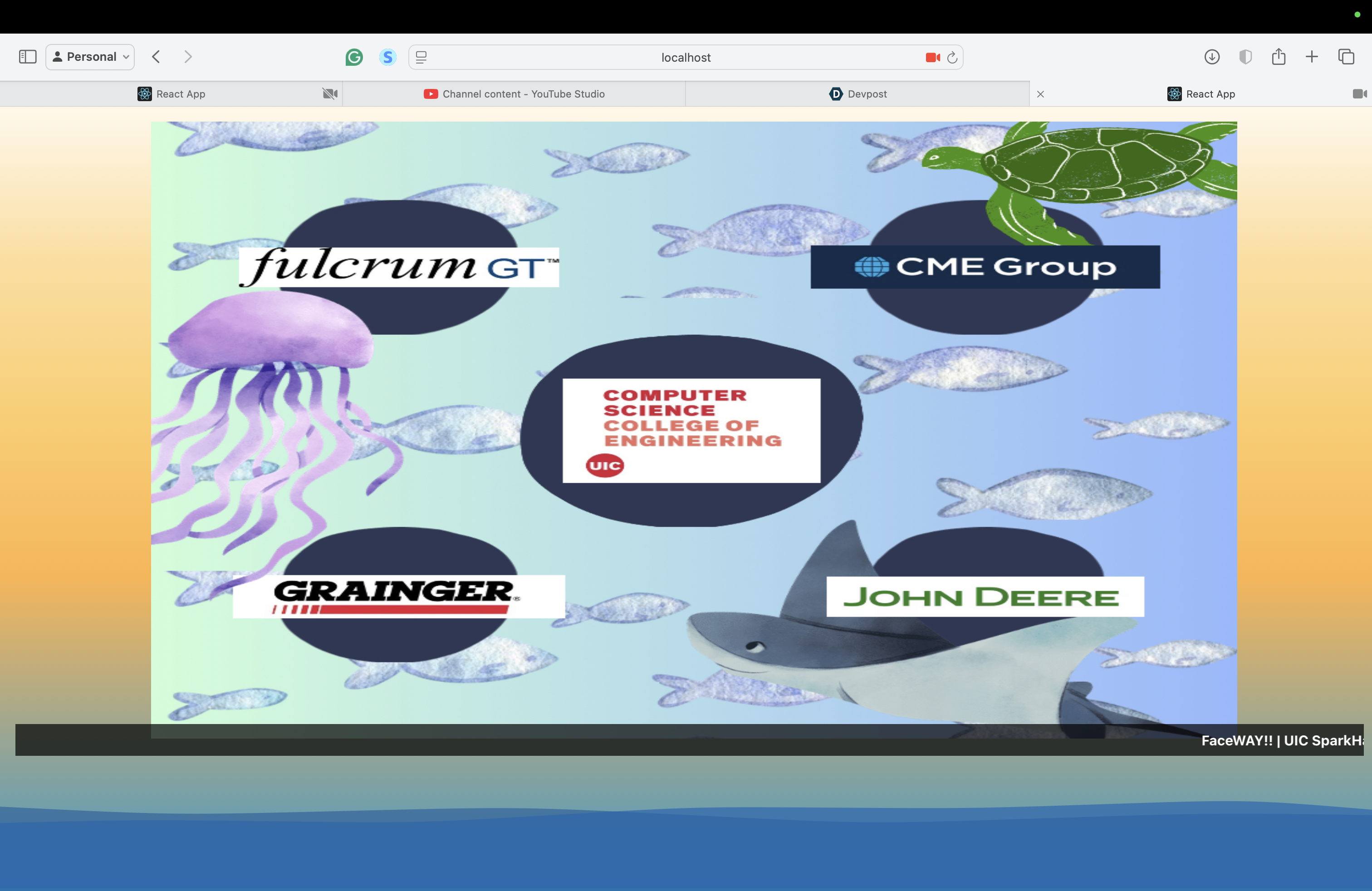Open the Share menu
Image resolution: width=1372 pixels, height=891 pixels.
pos(1279,56)
